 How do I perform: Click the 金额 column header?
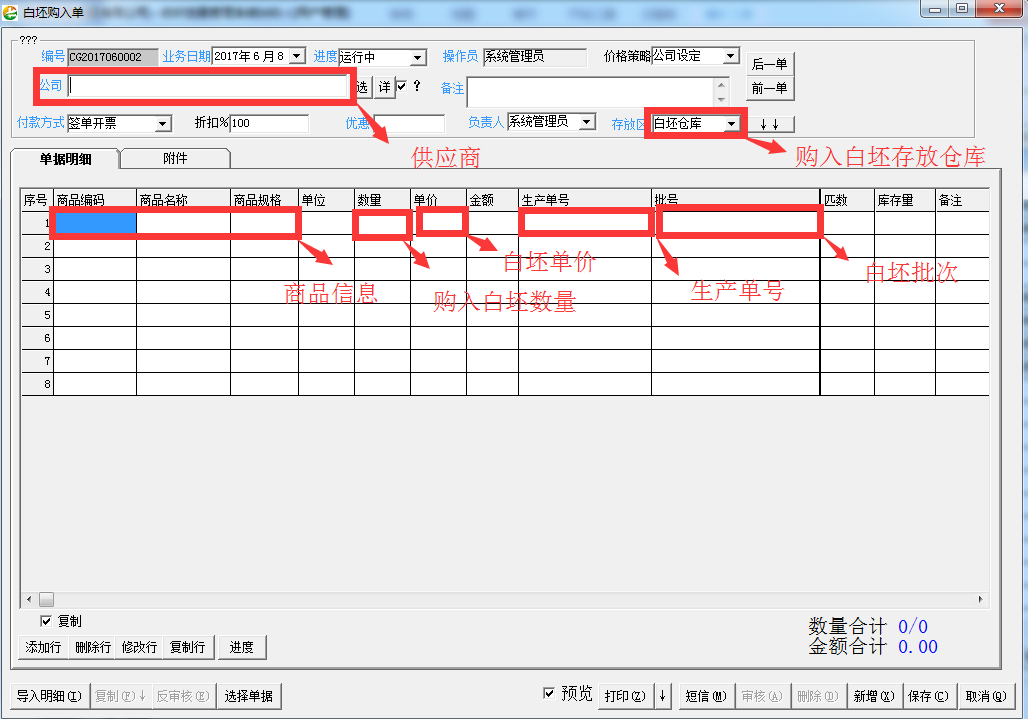(x=492, y=200)
